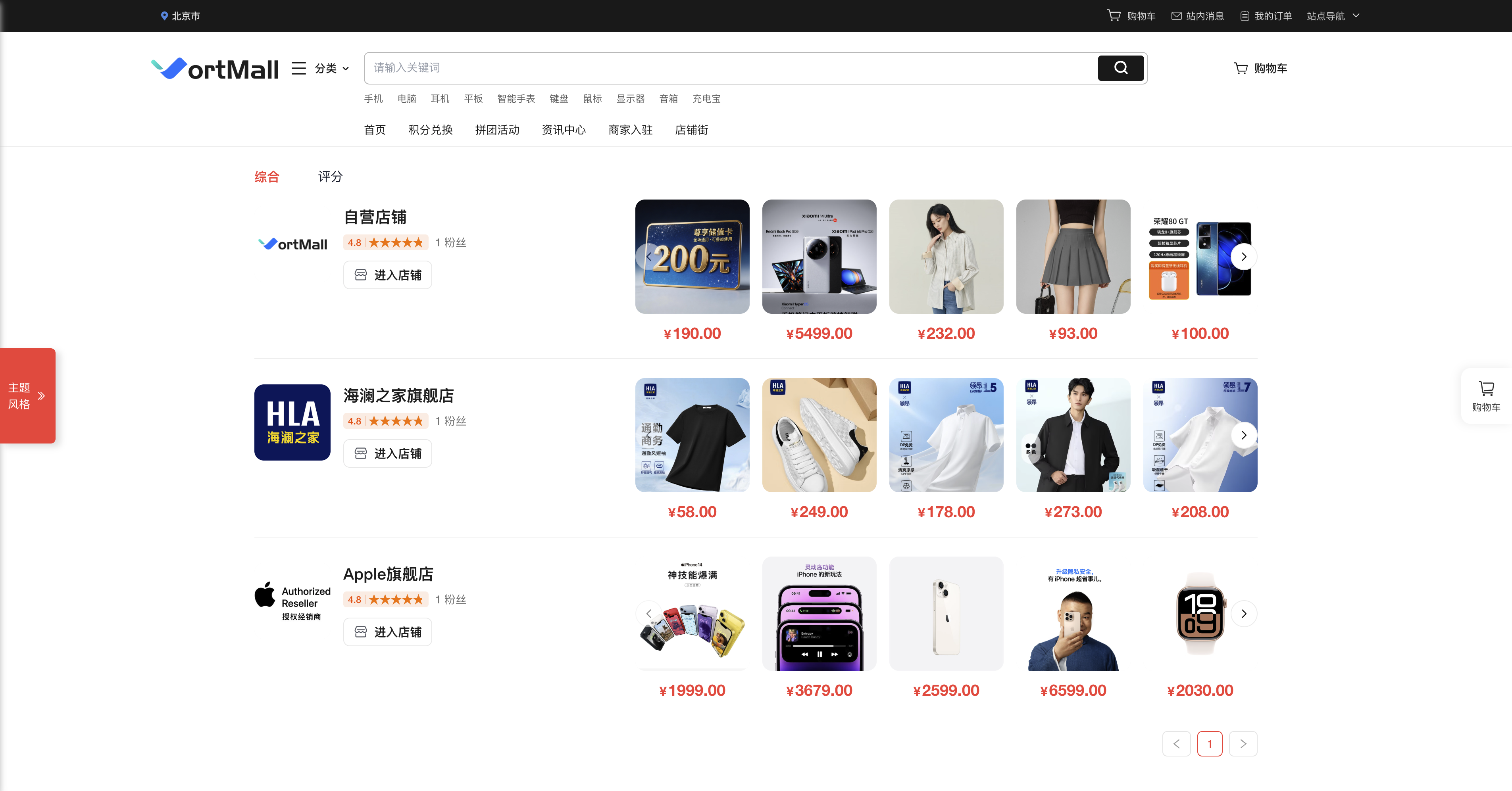Open the 自营店铺 store name
Screen dimensions: 1512x791
point(375,217)
